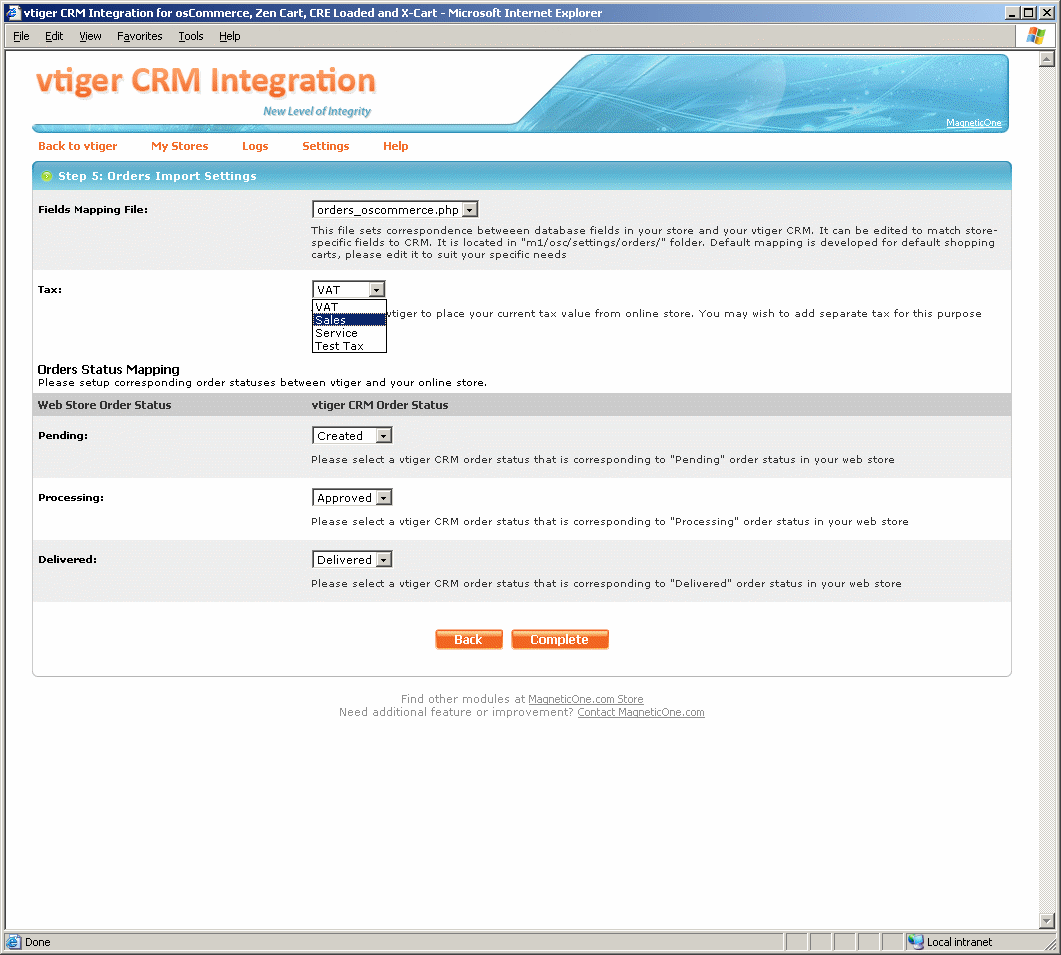Open the Settings navigation link
This screenshot has width=1061, height=955.
click(x=325, y=146)
